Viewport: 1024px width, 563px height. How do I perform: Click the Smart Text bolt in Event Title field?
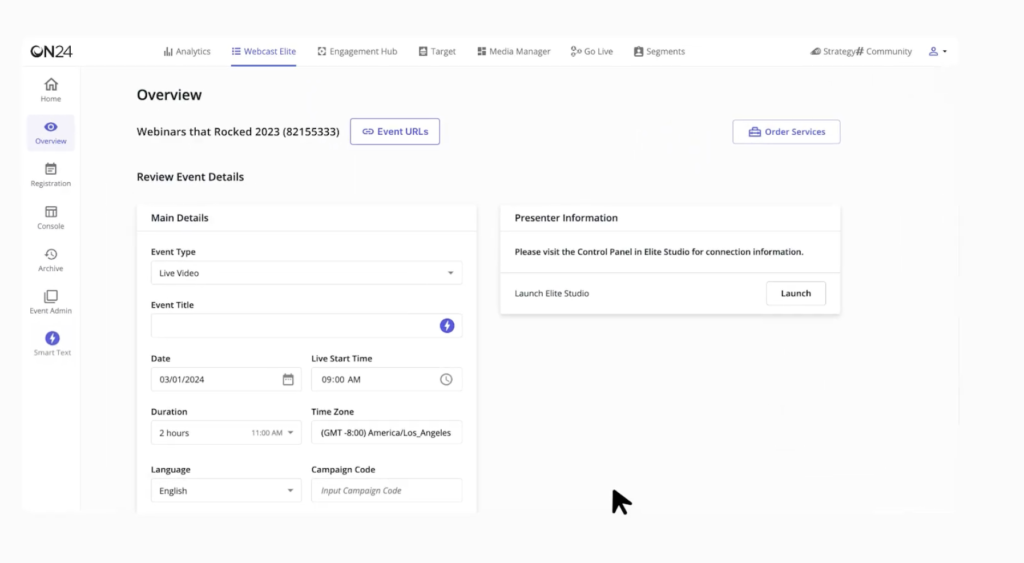(x=447, y=326)
